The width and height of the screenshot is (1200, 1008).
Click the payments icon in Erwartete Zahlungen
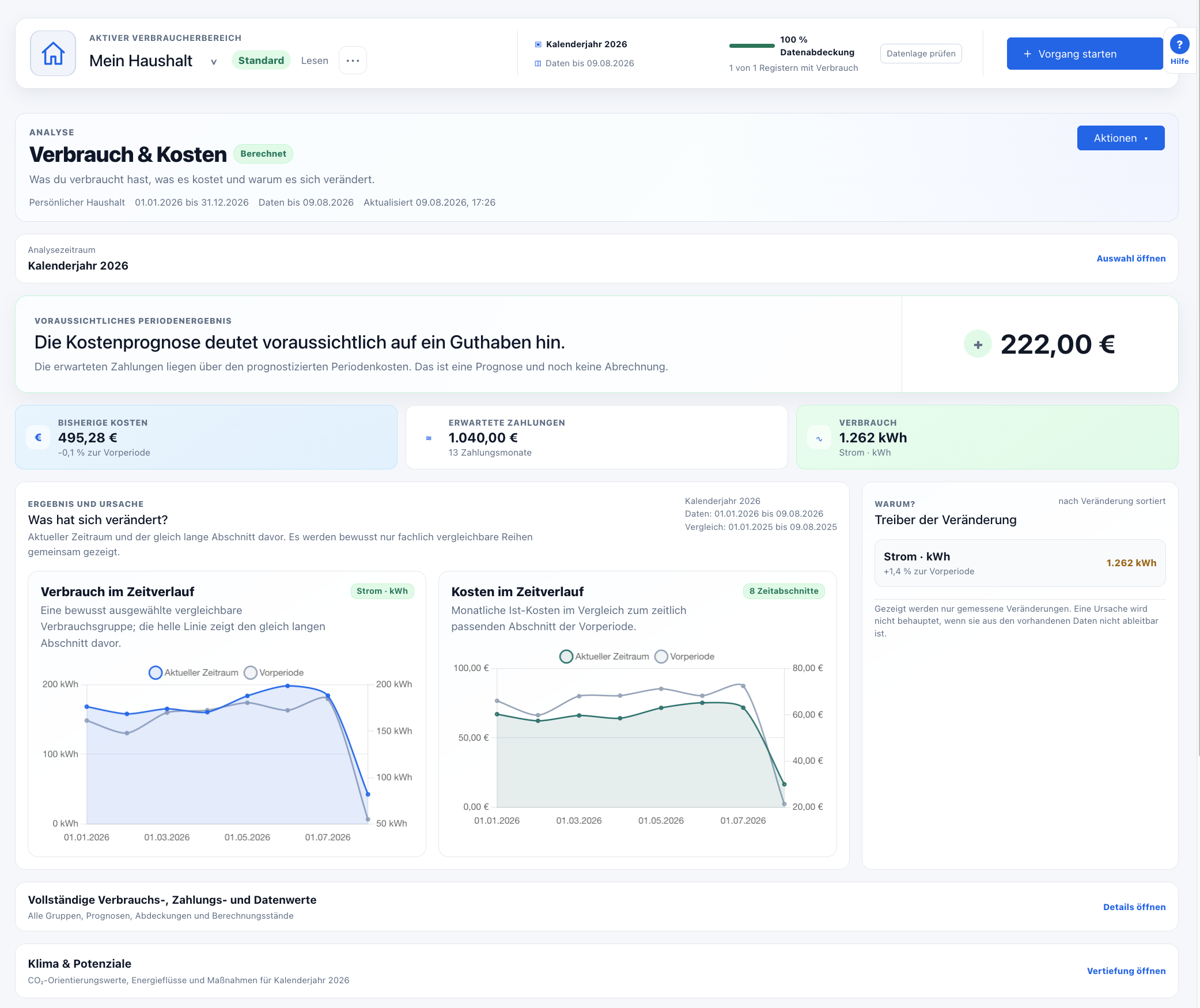[x=429, y=438]
